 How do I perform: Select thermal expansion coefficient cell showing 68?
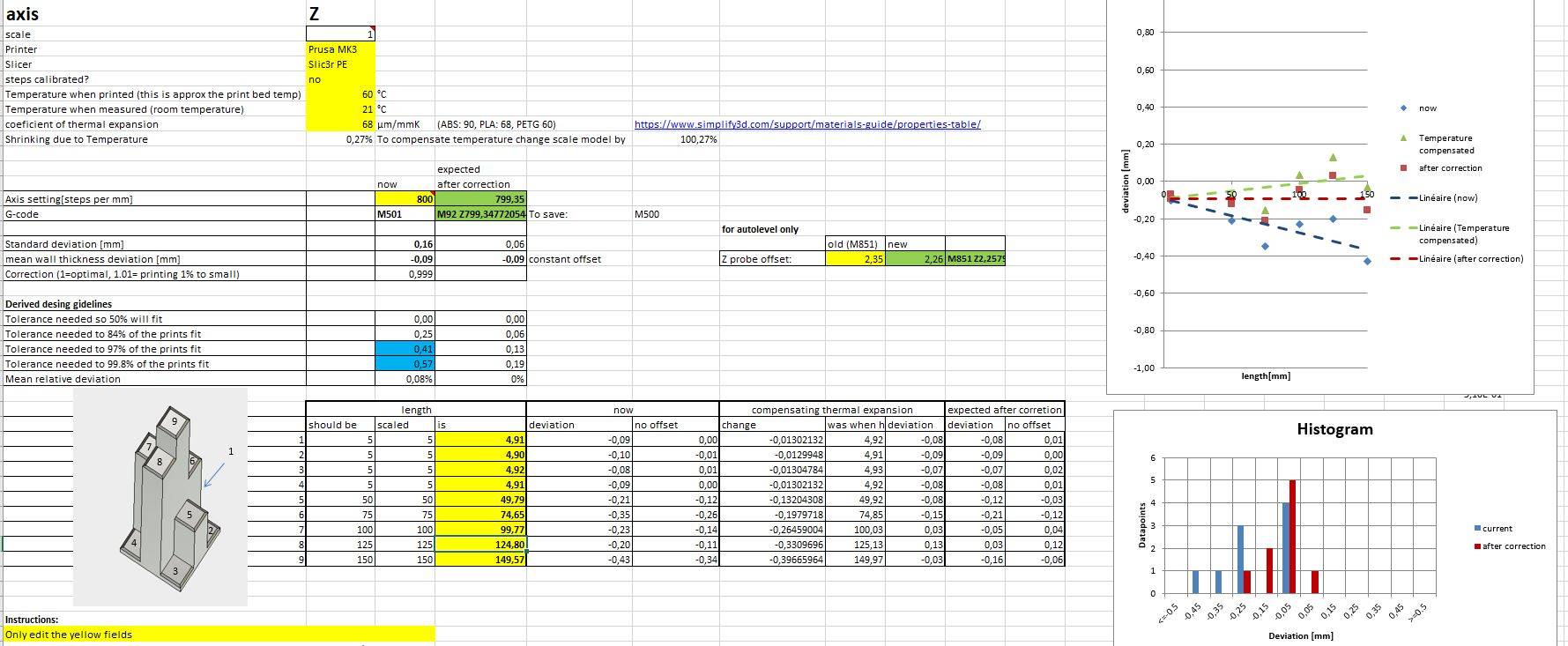click(x=340, y=124)
